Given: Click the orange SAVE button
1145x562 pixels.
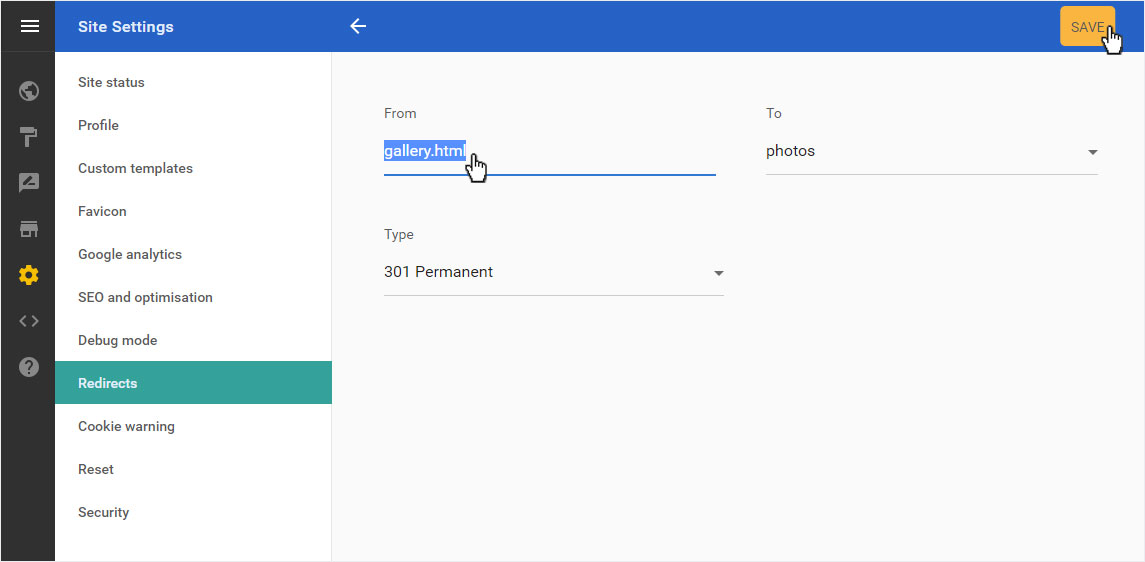Looking at the screenshot, I should tap(1087, 26).
